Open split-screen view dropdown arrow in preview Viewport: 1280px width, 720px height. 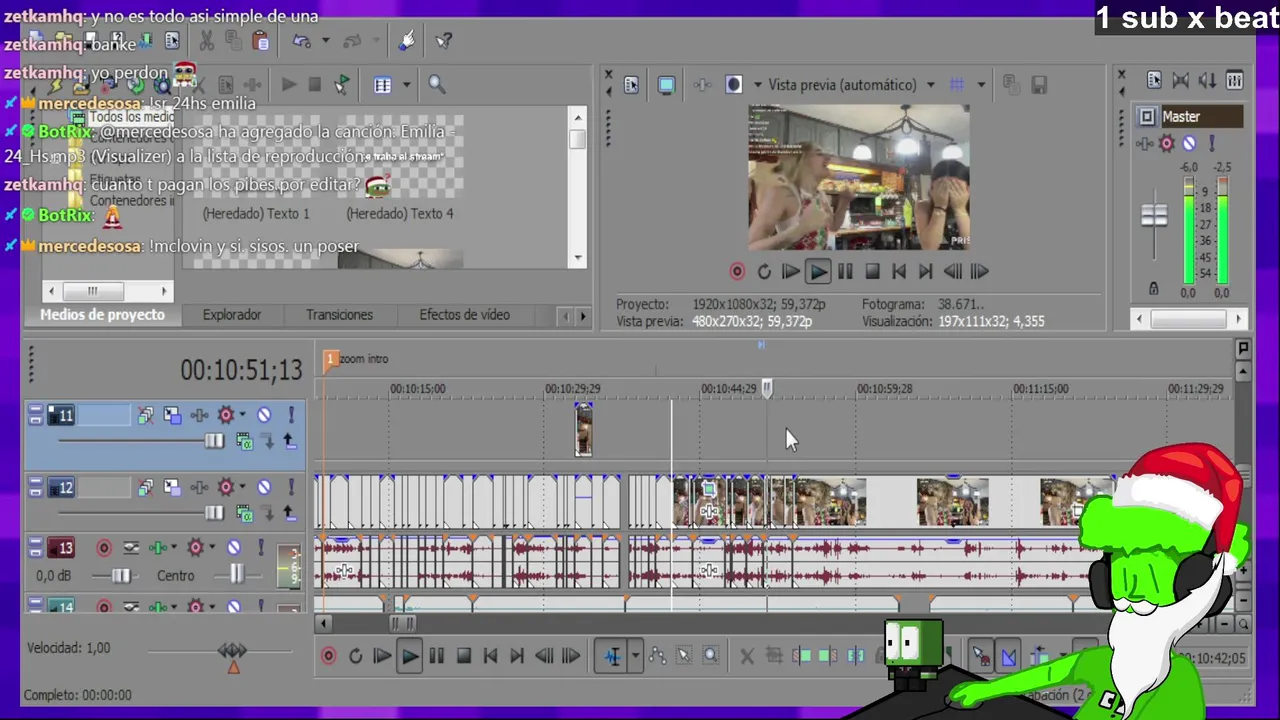(757, 85)
